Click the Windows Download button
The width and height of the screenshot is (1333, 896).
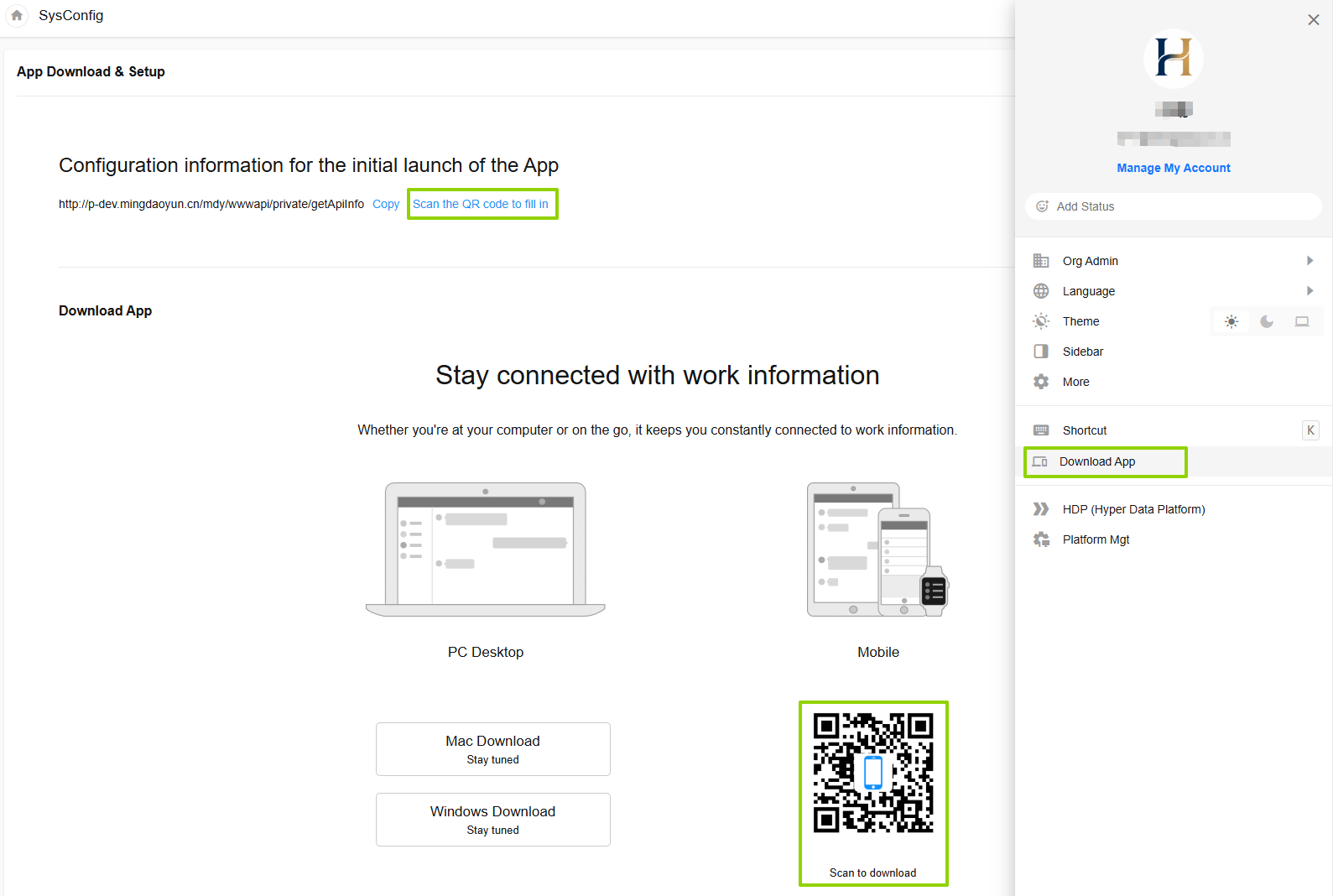click(493, 820)
